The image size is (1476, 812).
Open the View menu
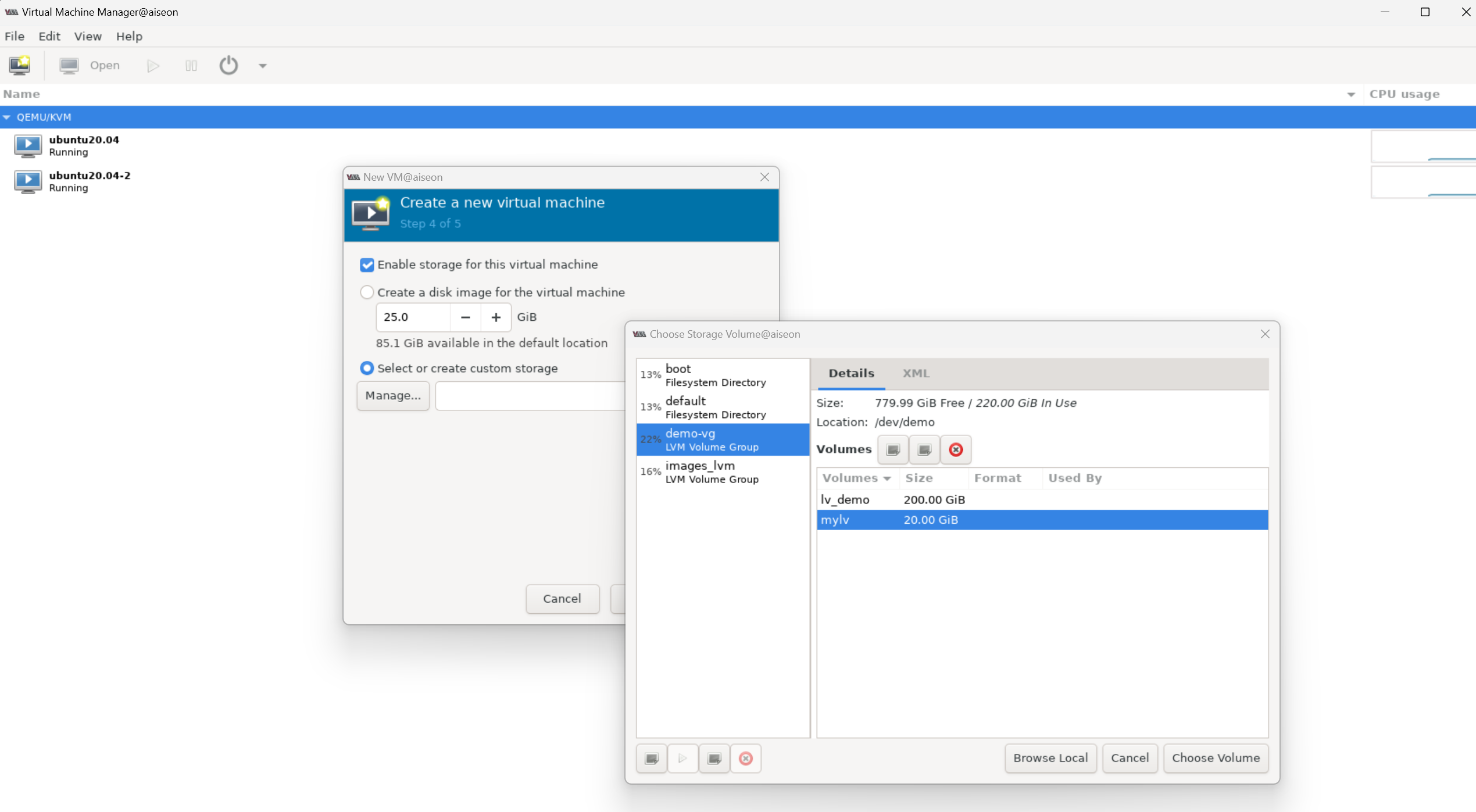88,36
